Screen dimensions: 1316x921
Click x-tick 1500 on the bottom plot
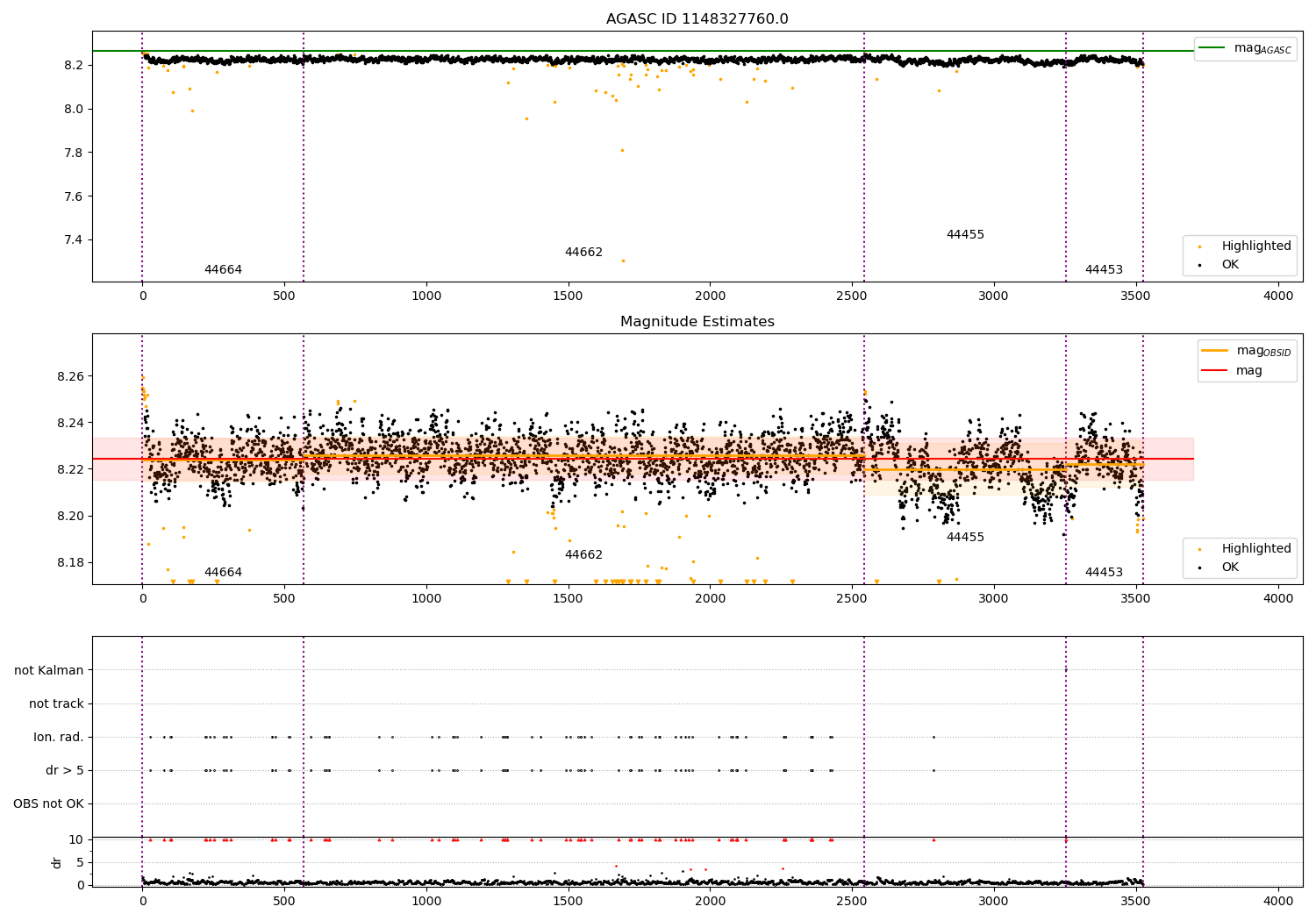(569, 902)
